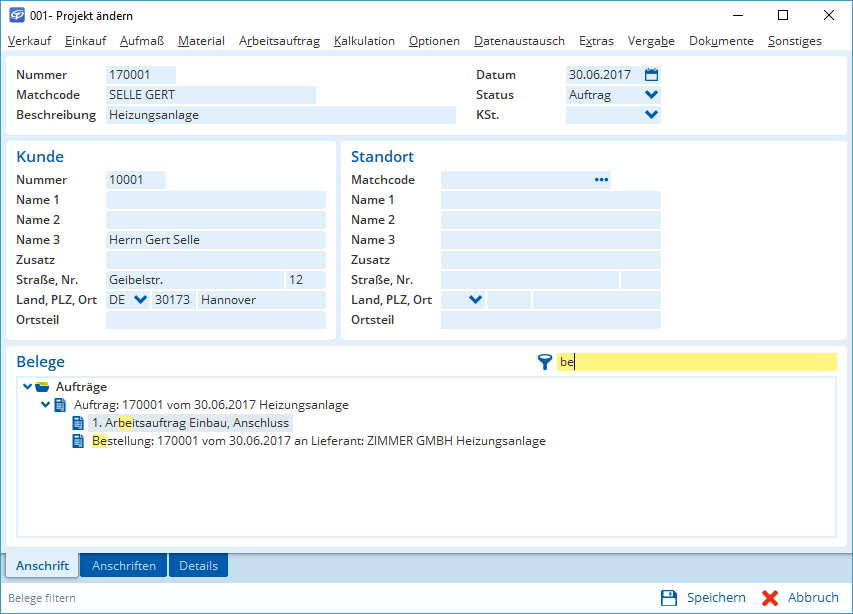This screenshot has width=853, height=614.
Task: Click the red X Abbruch icon
Action: [770, 598]
